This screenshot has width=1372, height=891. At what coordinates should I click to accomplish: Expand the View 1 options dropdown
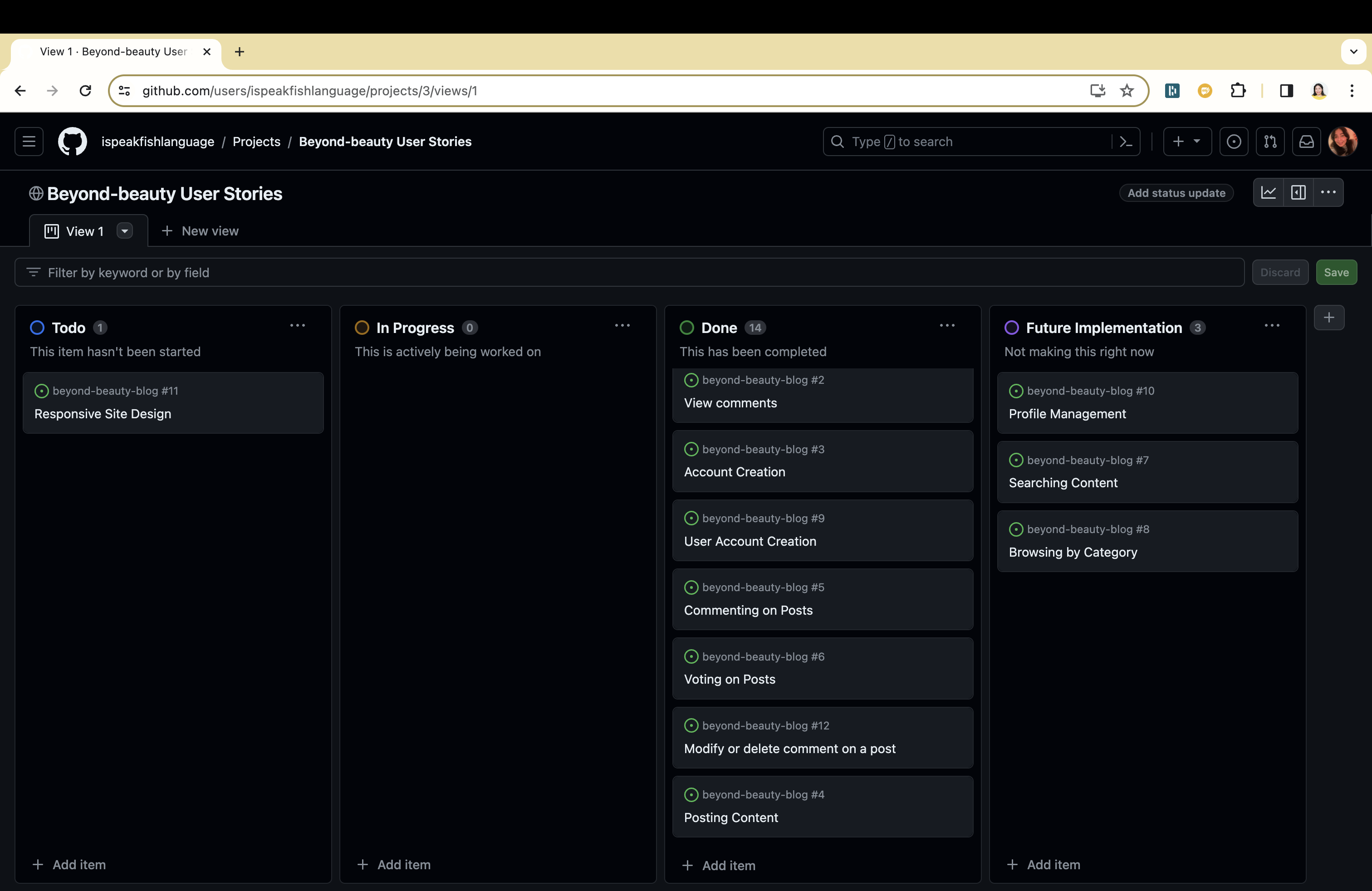tap(124, 231)
